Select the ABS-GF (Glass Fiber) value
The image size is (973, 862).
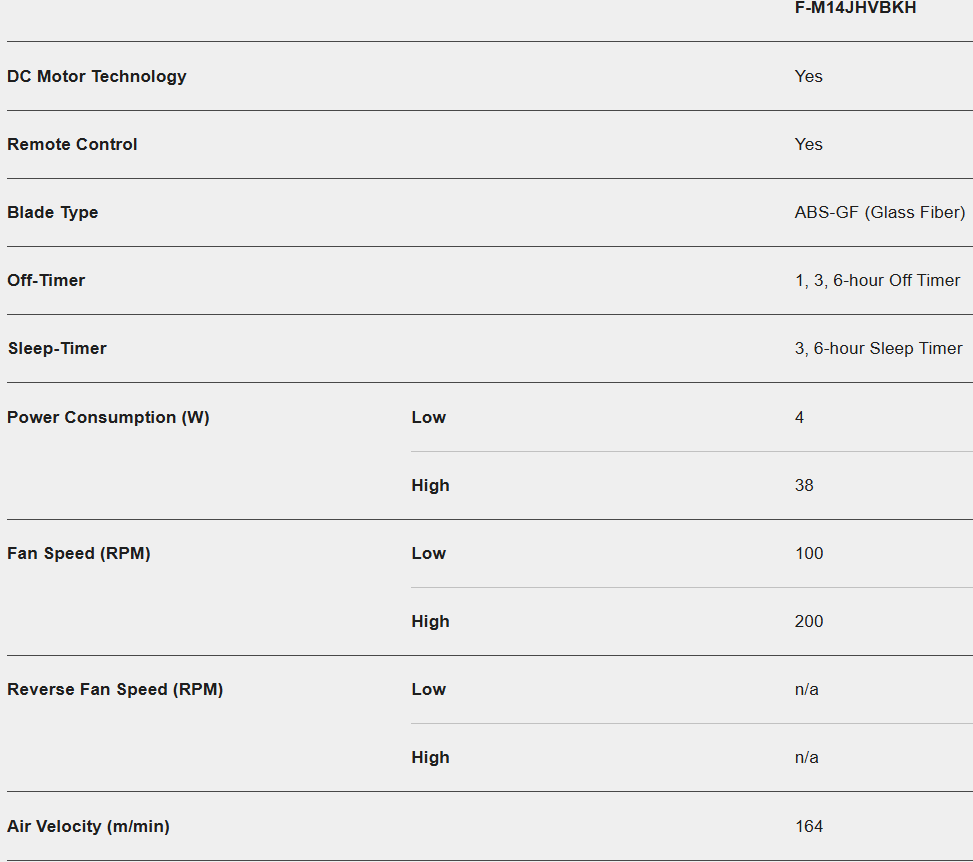pos(880,212)
